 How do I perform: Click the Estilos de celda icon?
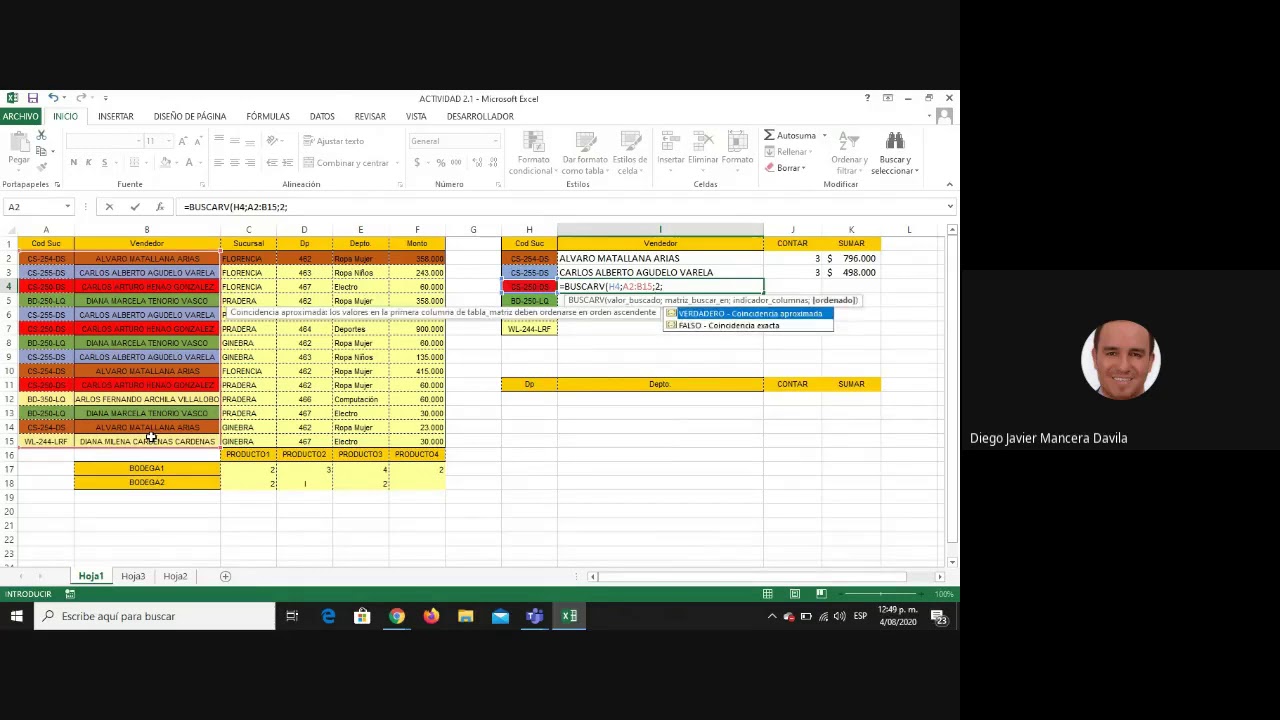[x=630, y=142]
